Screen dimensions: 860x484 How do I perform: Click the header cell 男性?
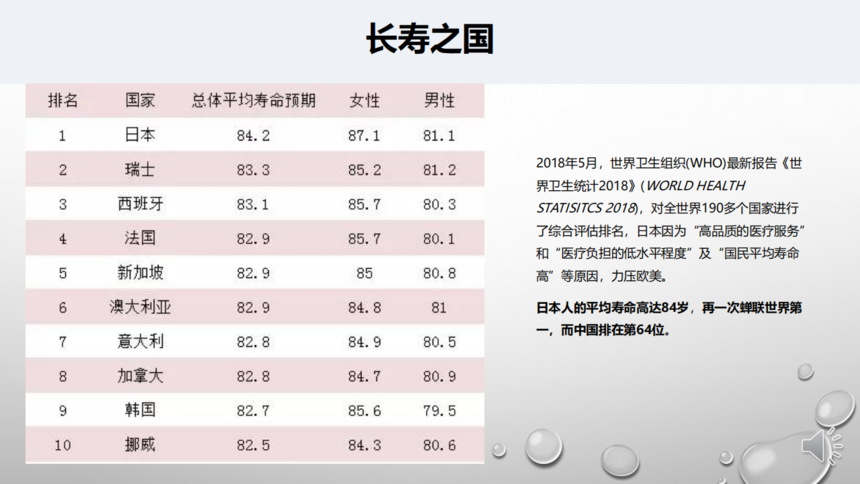(439, 100)
